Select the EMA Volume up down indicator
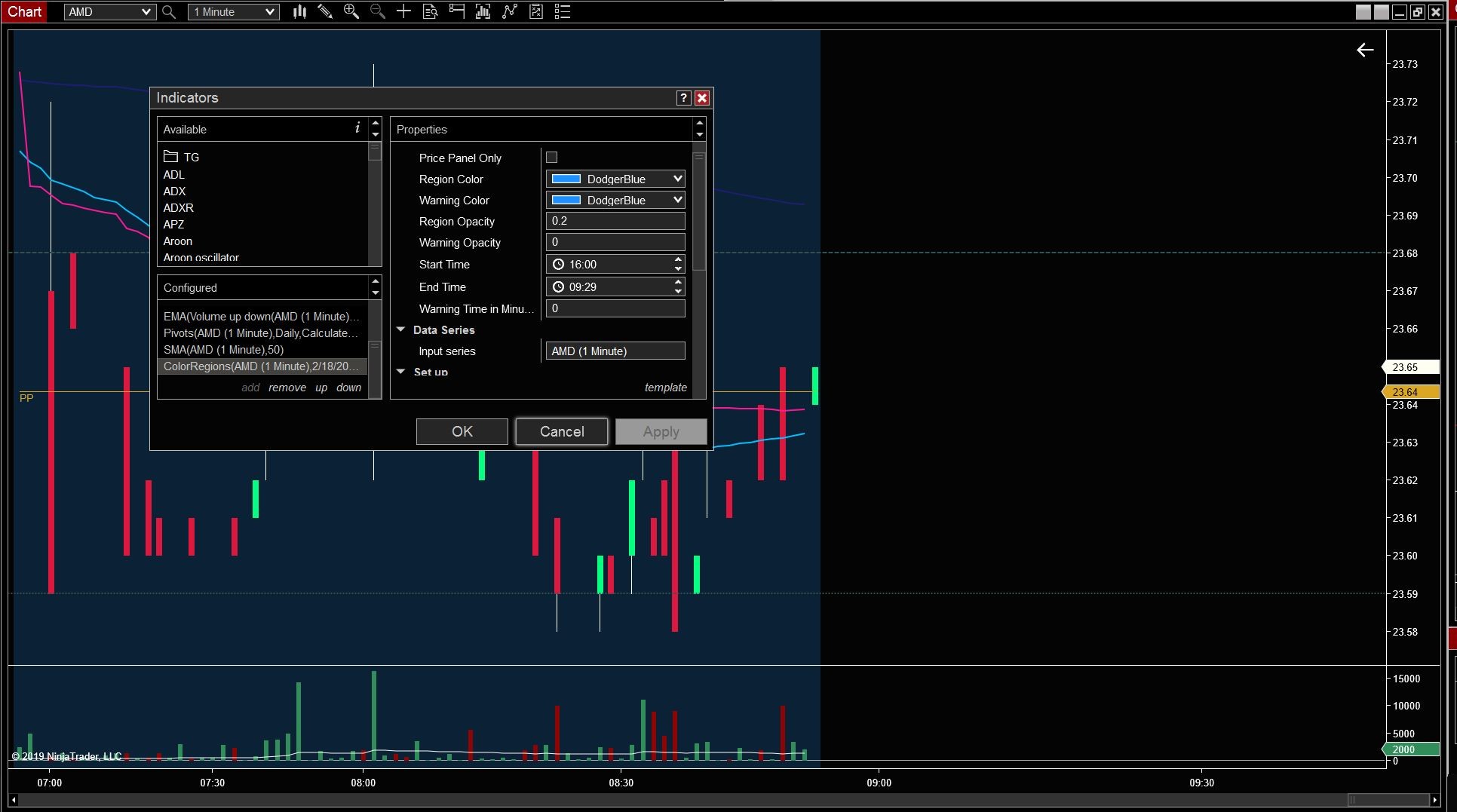Screen dimensions: 1457x812 (262, 317)
